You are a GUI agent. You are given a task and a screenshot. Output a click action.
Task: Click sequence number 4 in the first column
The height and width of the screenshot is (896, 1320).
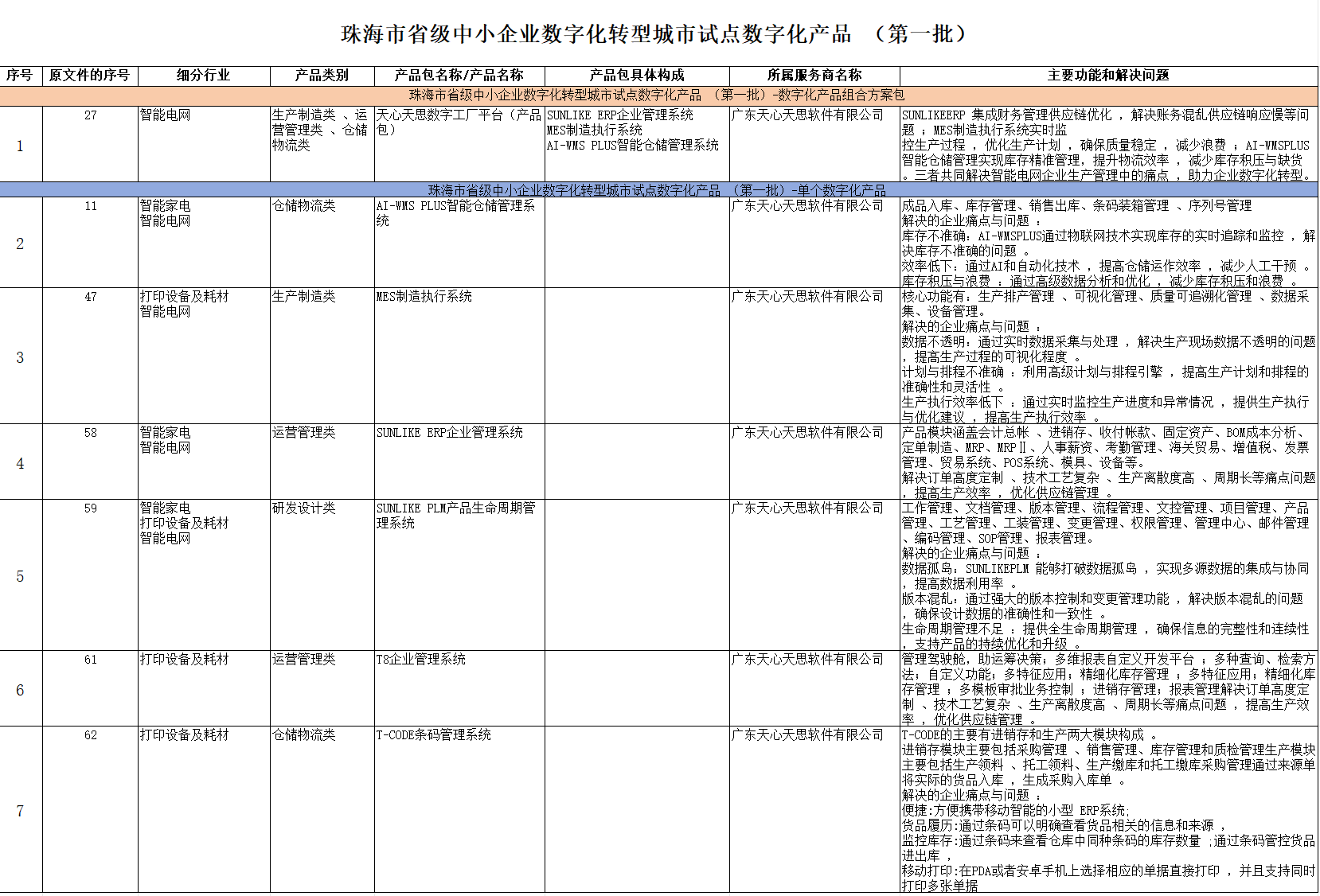[x=21, y=463]
